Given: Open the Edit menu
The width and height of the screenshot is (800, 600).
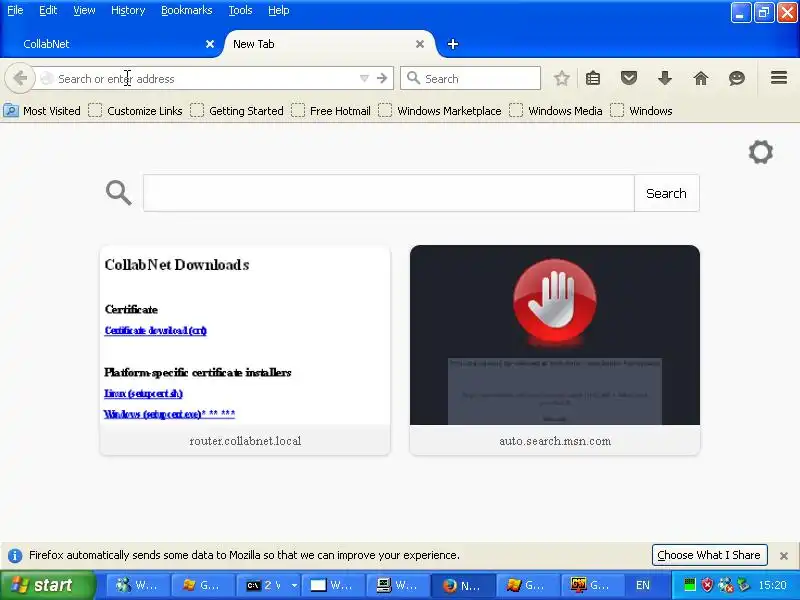Looking at the screenshot, I should tap(48, 10).
